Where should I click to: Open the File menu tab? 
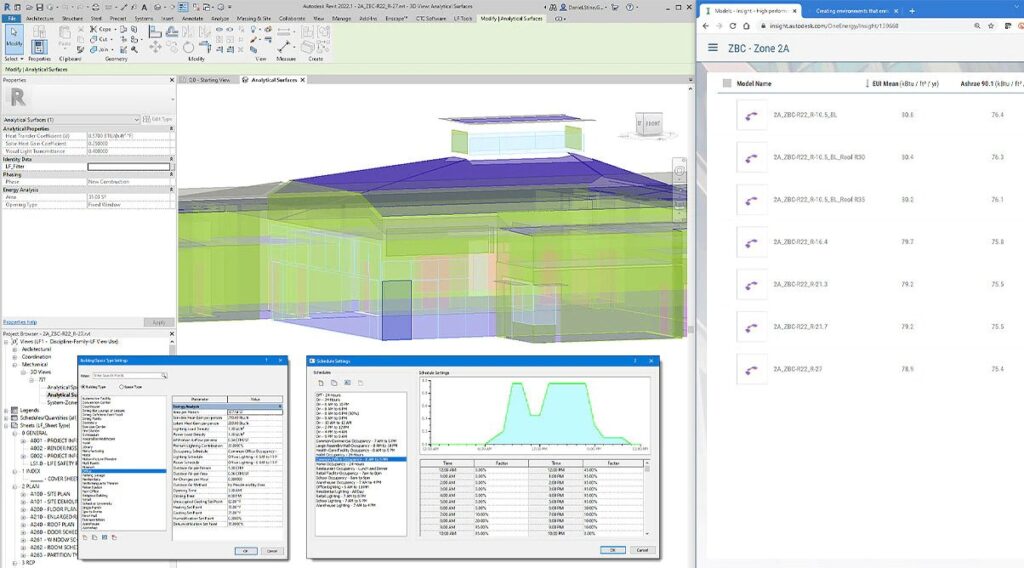point(12,18)
